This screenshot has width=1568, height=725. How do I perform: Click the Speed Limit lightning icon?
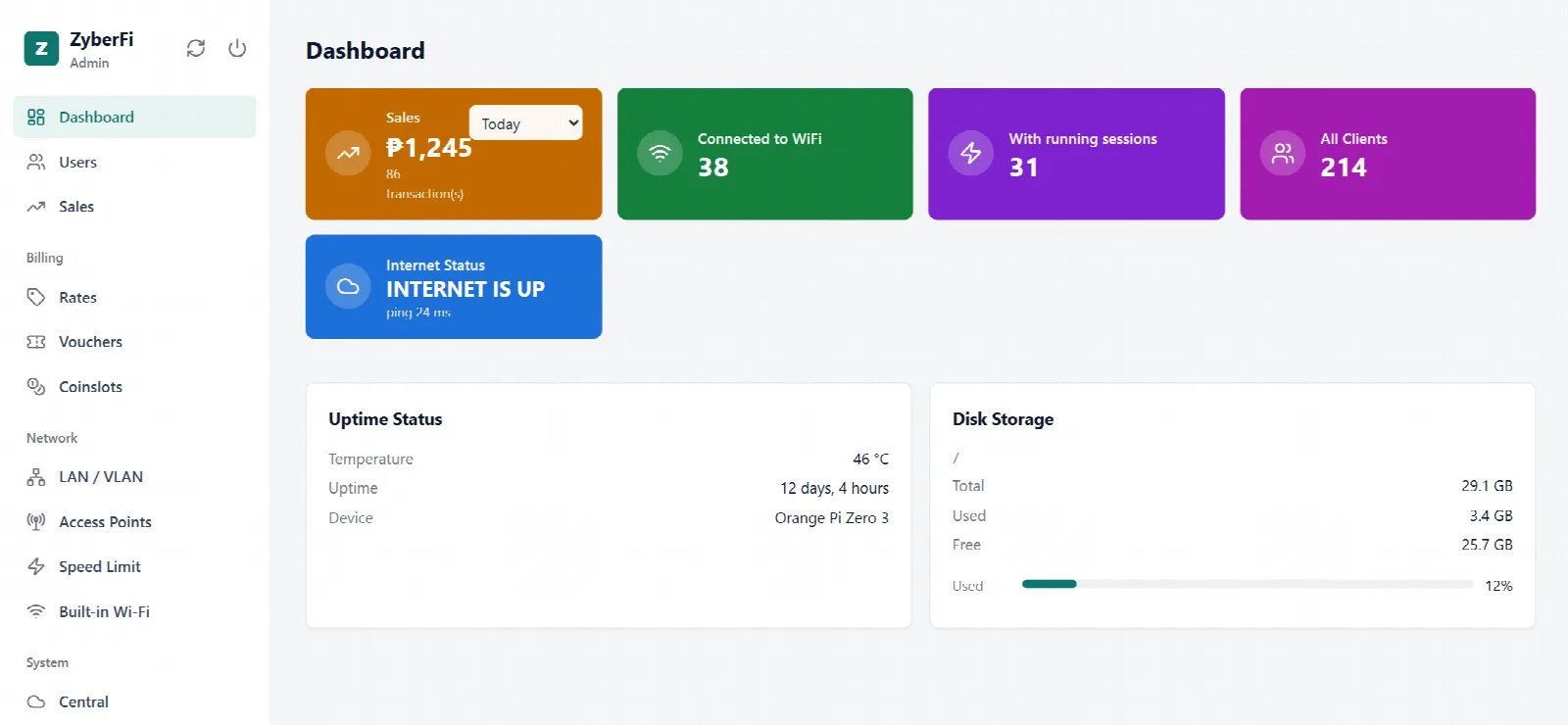[x=36, y=566]
